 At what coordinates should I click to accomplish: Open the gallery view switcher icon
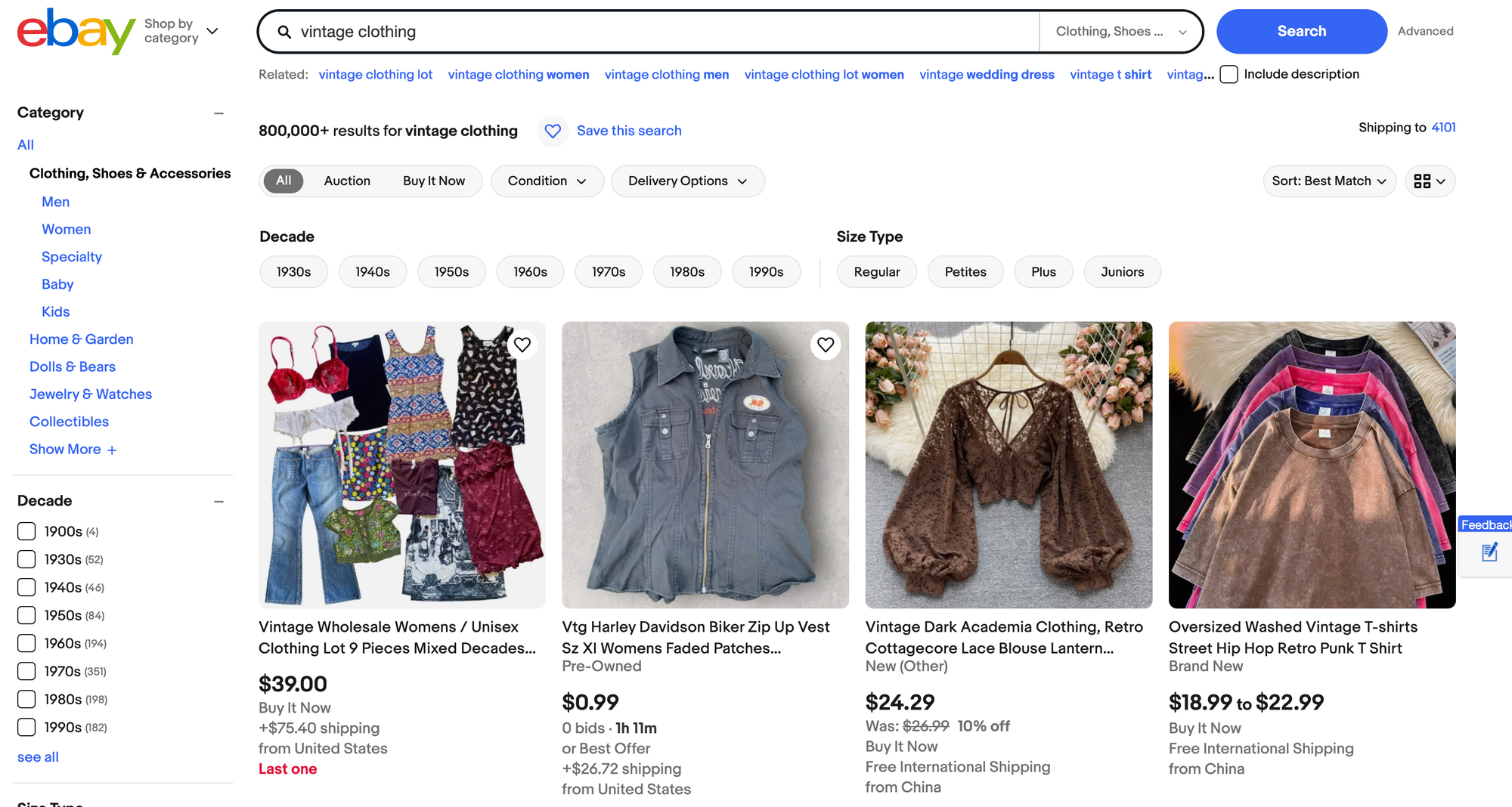pyautogui.click(x=1429, y=181)
